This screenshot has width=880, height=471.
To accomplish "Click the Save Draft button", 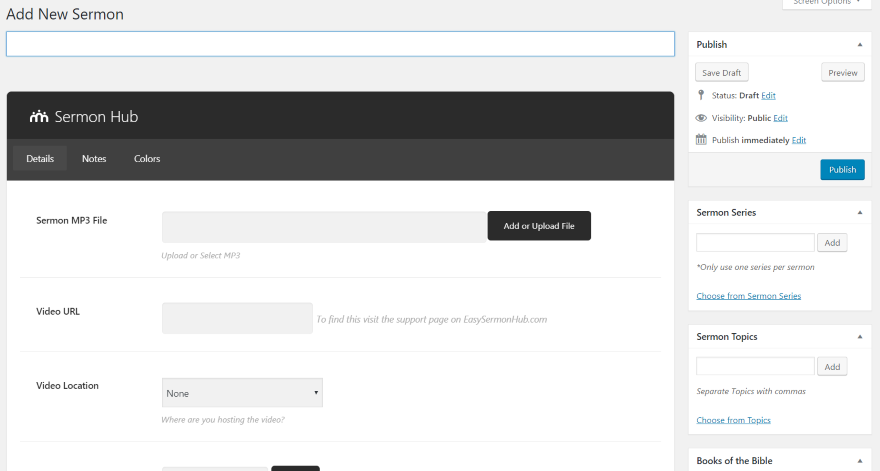I will (722, 72).
